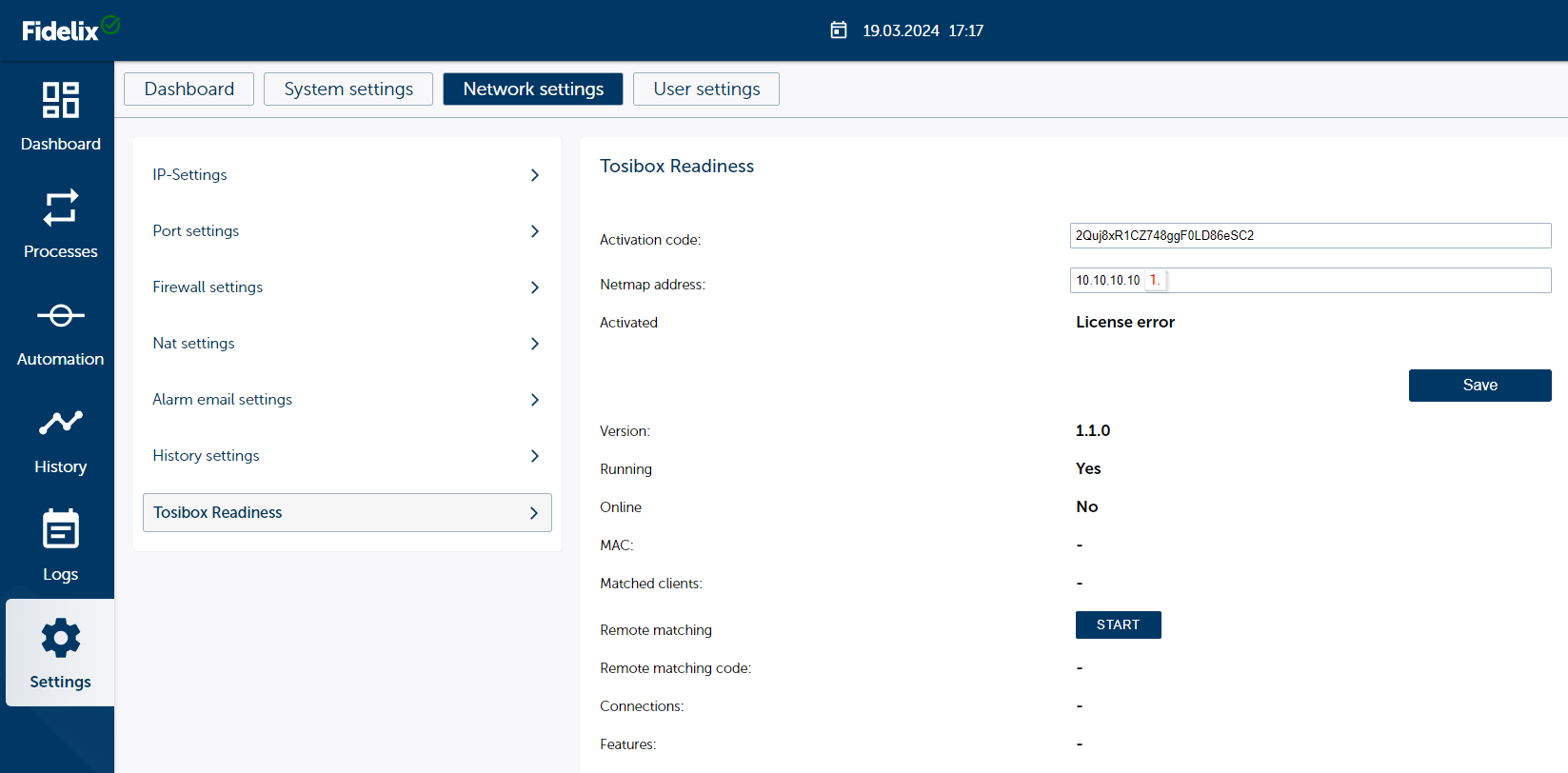Expand Tosibox Readiness chevron
Screen dimensions: 1568x773
click(534, 513)
